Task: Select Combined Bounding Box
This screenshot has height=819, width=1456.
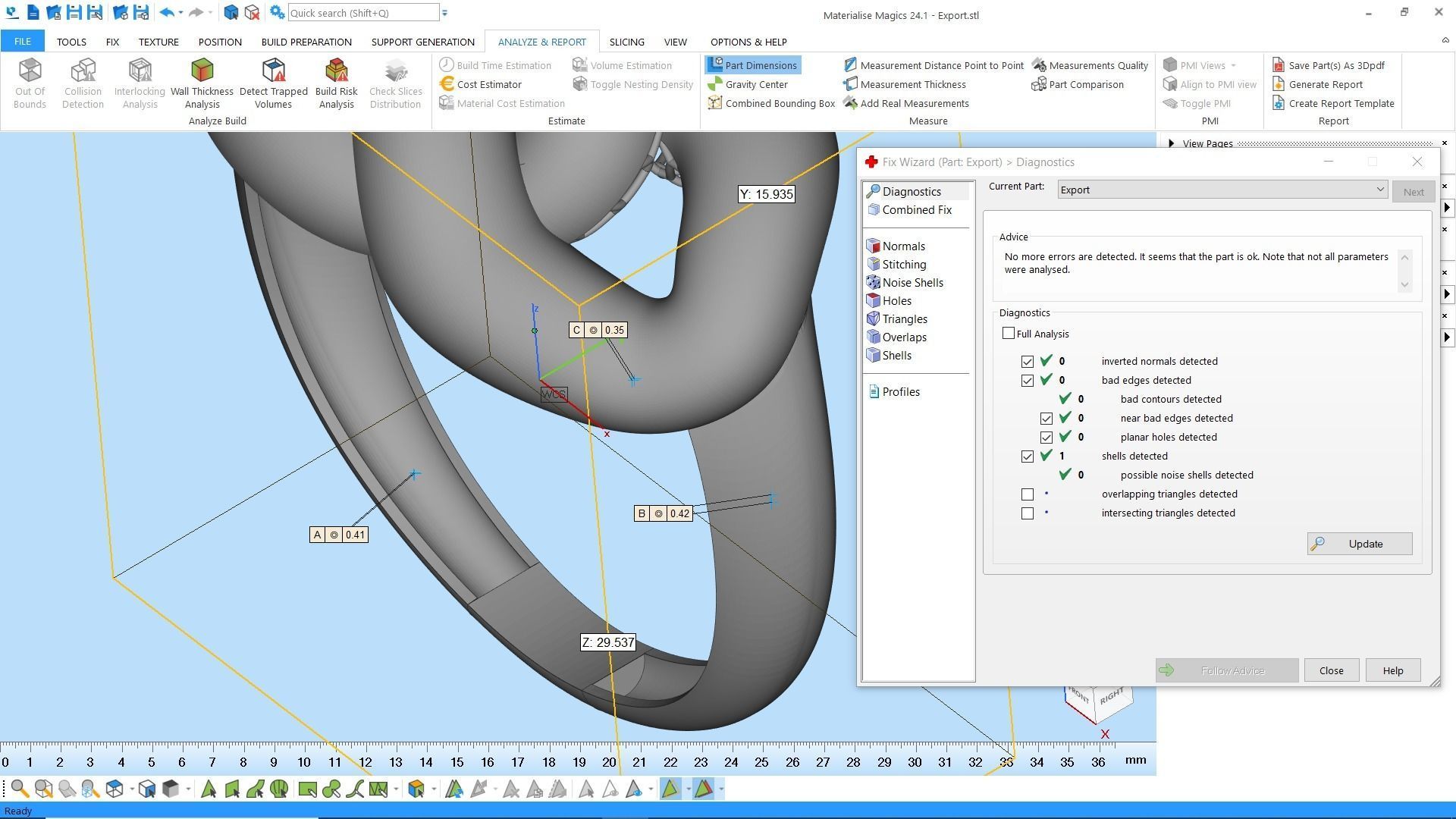Action: (771, 103)
